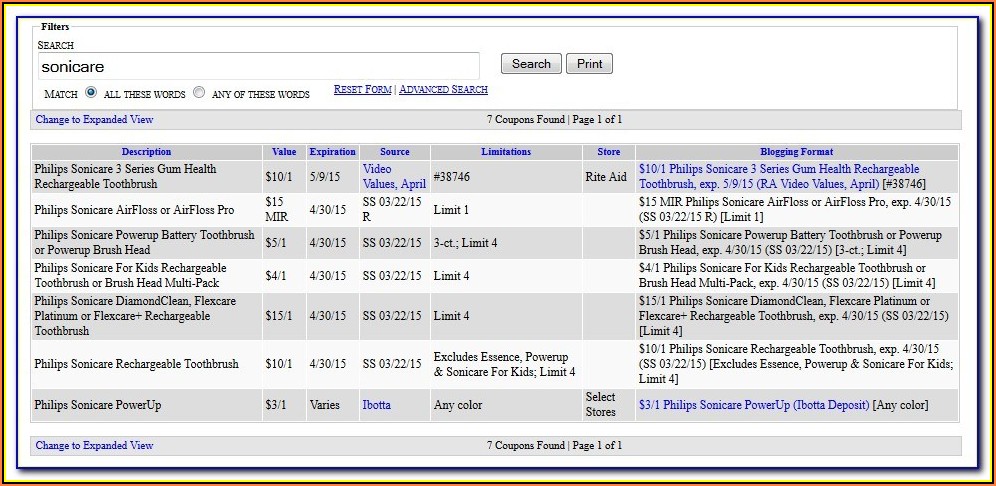Click the Reset Form link

point(363,90)
